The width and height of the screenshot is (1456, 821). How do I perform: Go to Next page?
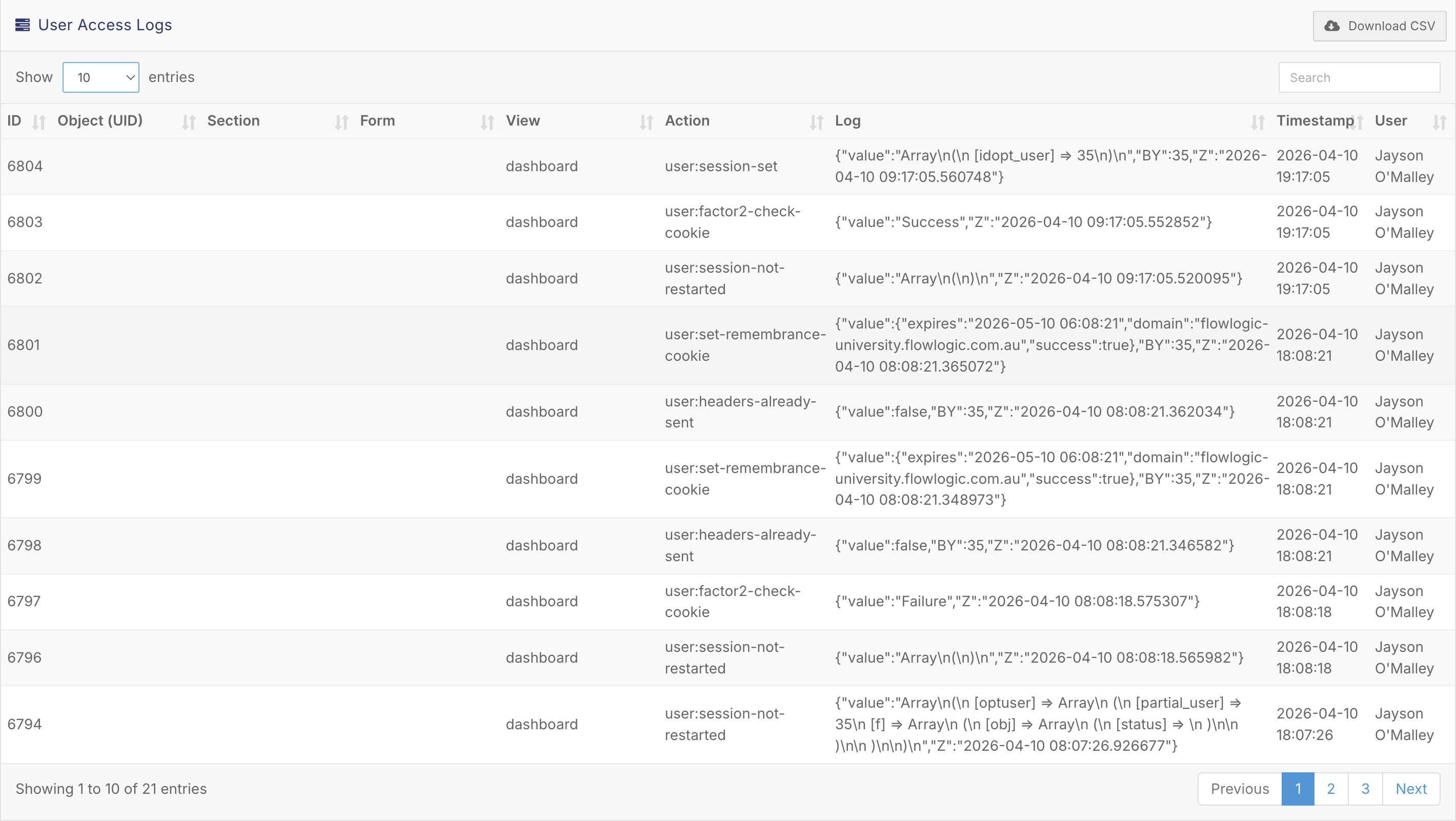[x=1411, y=789]
